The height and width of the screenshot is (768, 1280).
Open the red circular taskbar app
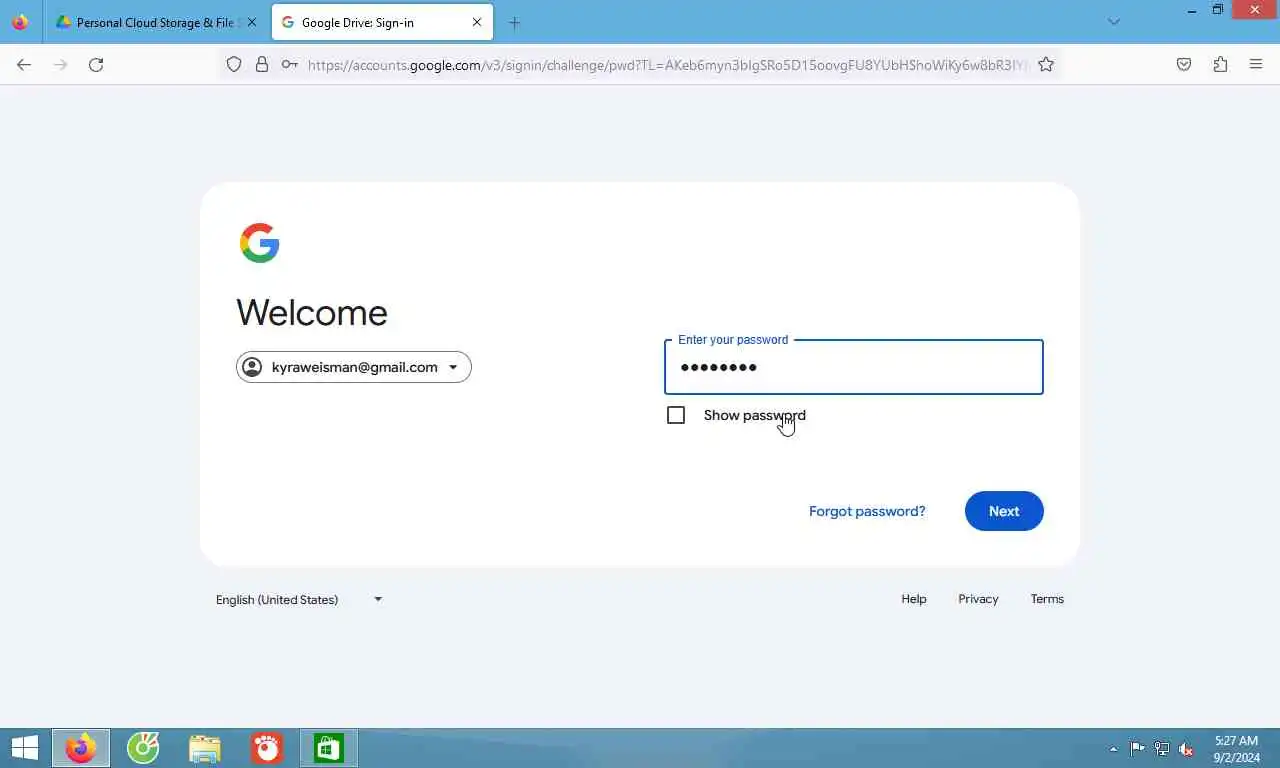click(267, 748)
